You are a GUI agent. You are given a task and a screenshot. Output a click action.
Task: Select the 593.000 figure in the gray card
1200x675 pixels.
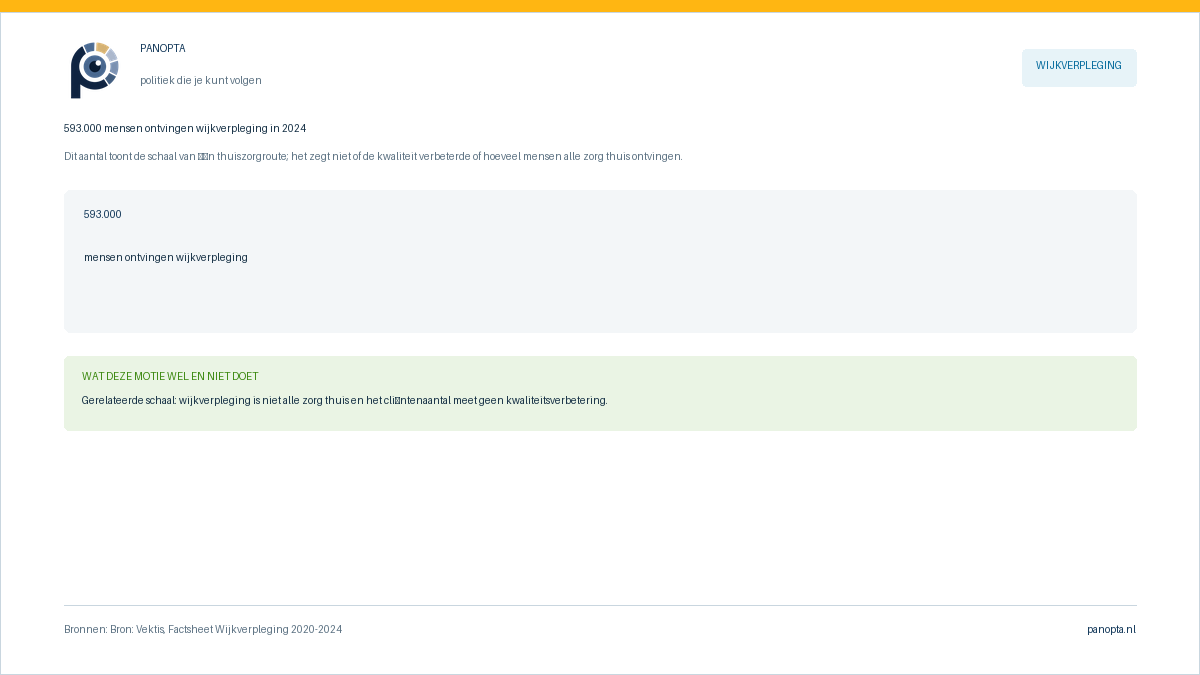pyautogui.click(x=103, y=214)
